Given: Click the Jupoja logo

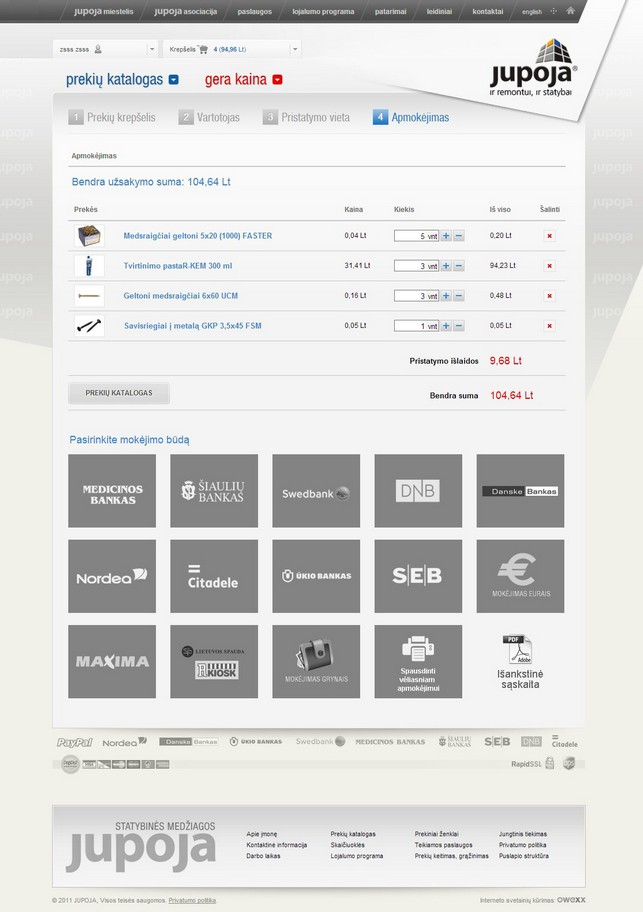Looking at the screenshot, I should (x=533, y=68).
